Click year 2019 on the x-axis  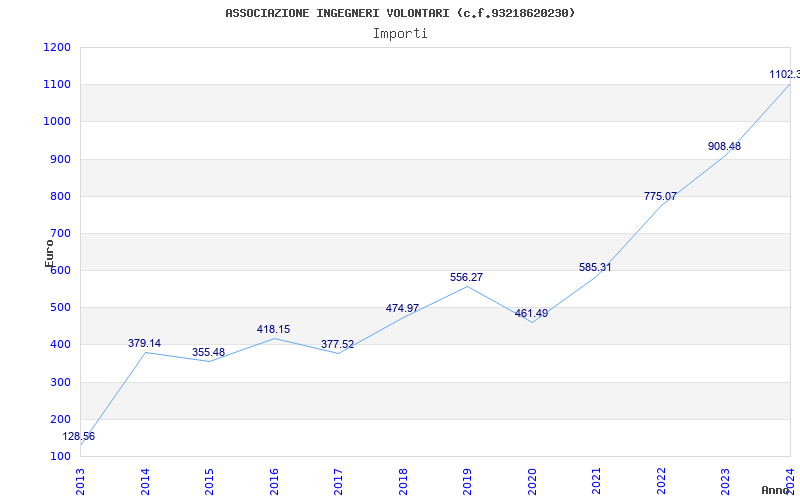tap(467, 481)
